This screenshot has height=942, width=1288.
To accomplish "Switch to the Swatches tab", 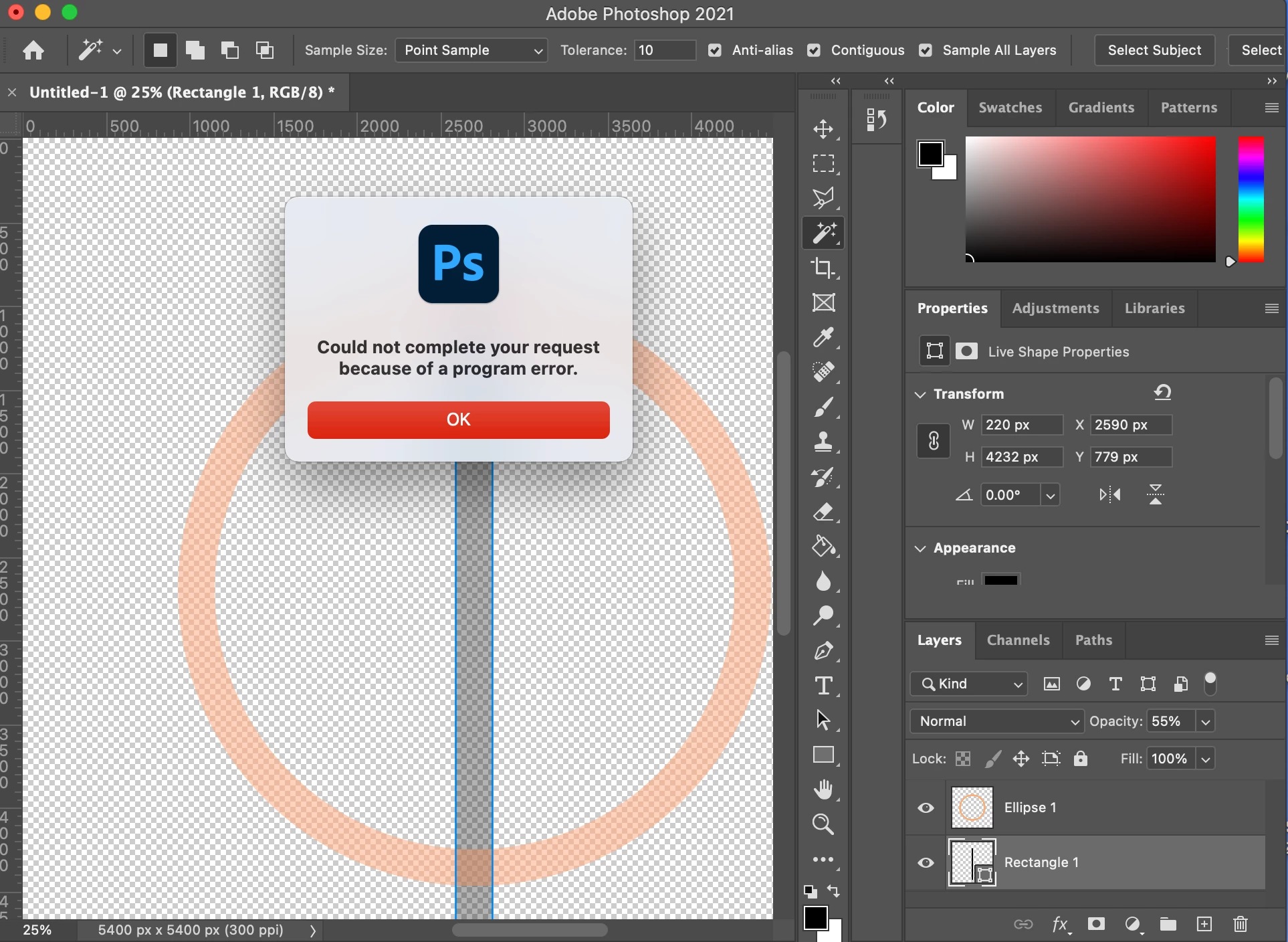I will tap(1010, 108).
